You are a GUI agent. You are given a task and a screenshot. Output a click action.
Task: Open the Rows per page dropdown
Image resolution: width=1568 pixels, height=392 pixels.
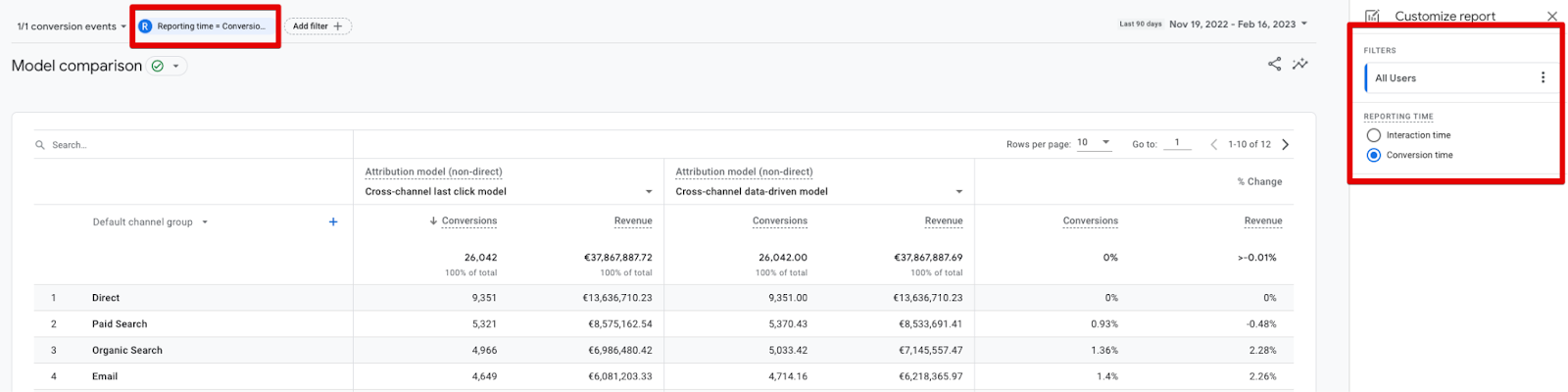click(1094, 143)
